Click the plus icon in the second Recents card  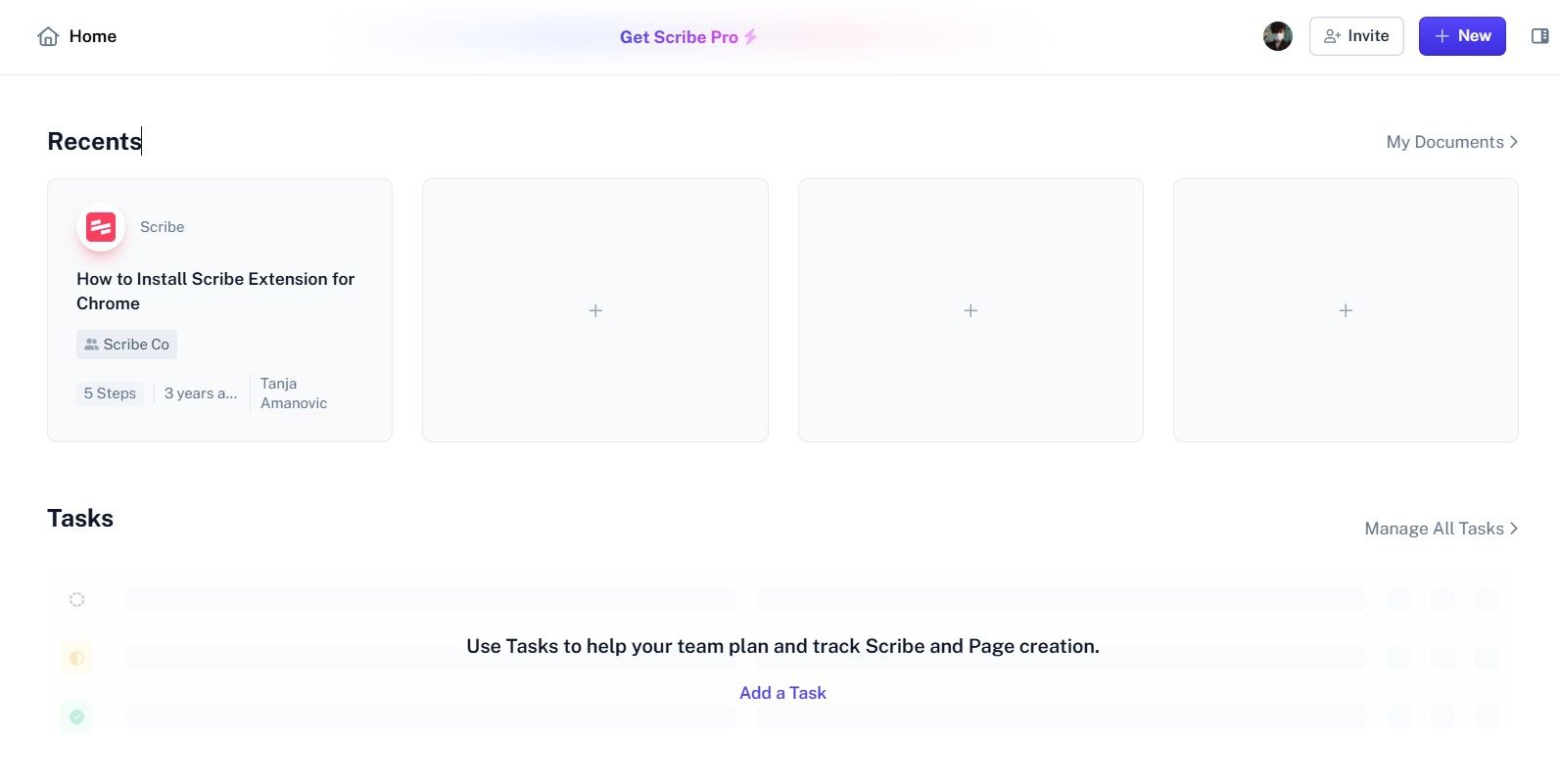(594, 310)
